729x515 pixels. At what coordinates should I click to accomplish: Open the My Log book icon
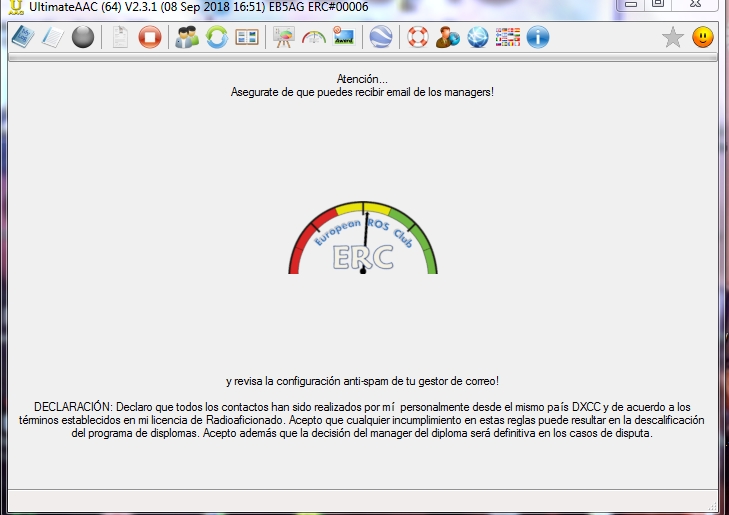(23, 37)
